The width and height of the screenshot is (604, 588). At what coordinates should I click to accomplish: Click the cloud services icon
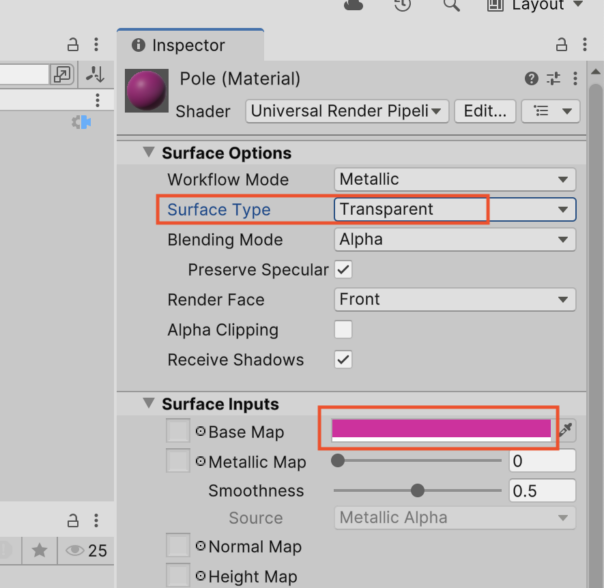tap(353, 5)
